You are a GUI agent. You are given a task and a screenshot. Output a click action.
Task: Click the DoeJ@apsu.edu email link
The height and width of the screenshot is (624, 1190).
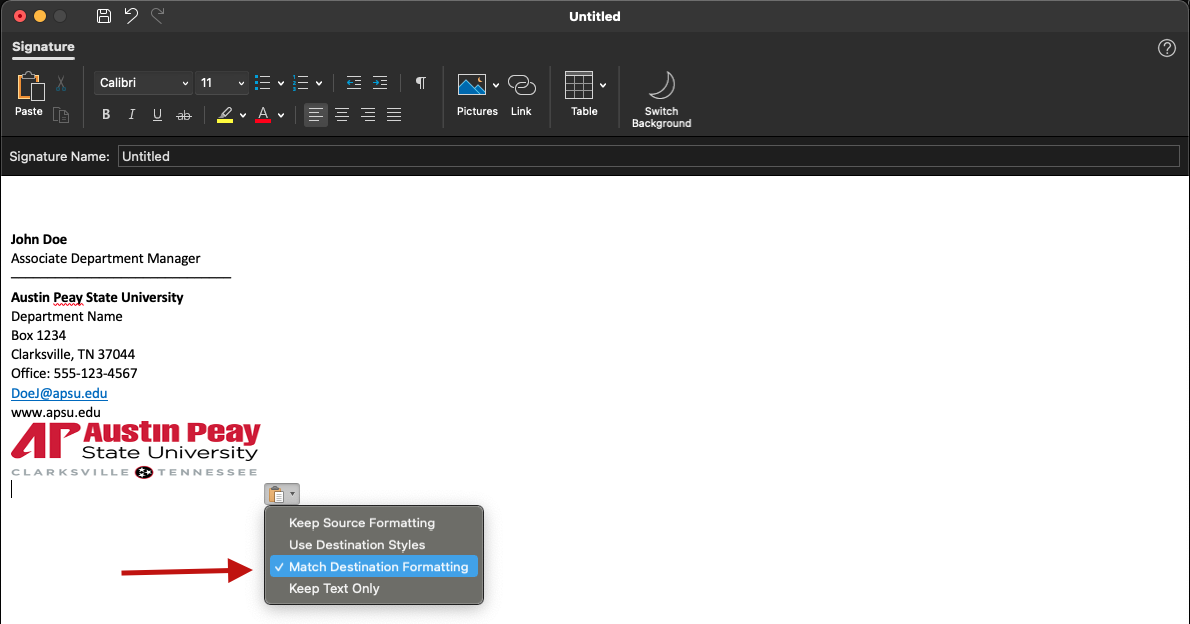pyautogui.click(x=59, y=393)
